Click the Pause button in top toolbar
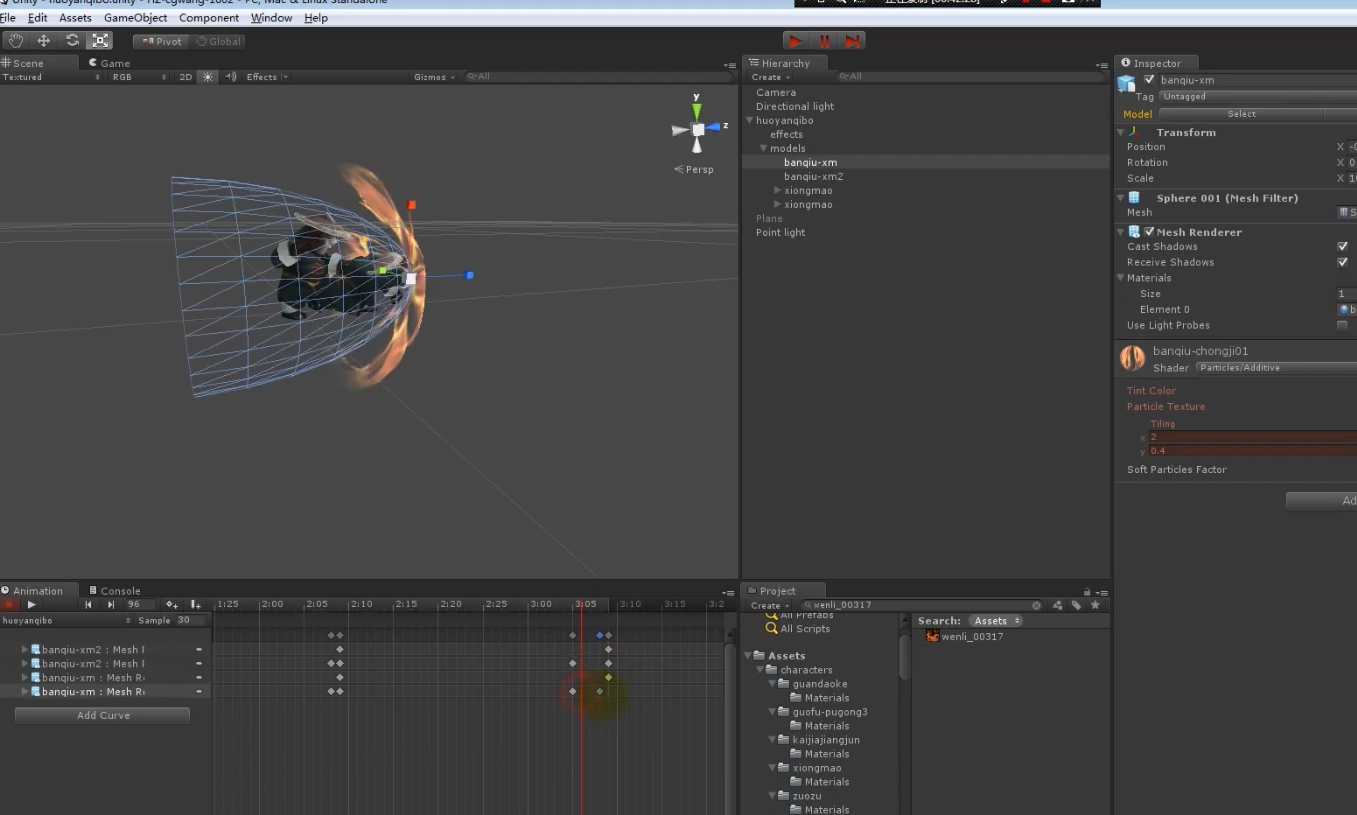Screen dimensions: 1357x815 point(824,41)
